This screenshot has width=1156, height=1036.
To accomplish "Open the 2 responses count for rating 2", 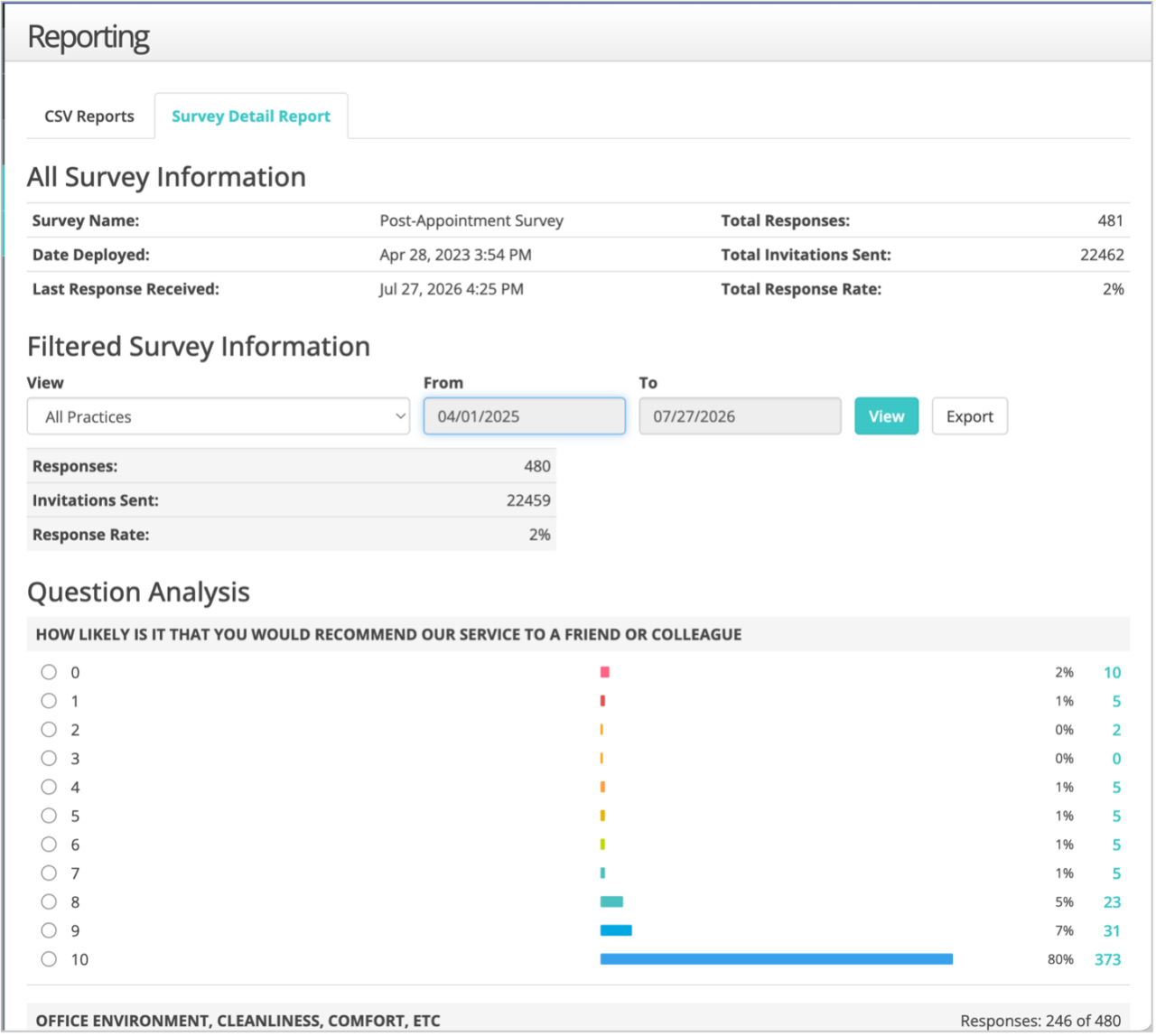I will click(x=1116, y=730).
